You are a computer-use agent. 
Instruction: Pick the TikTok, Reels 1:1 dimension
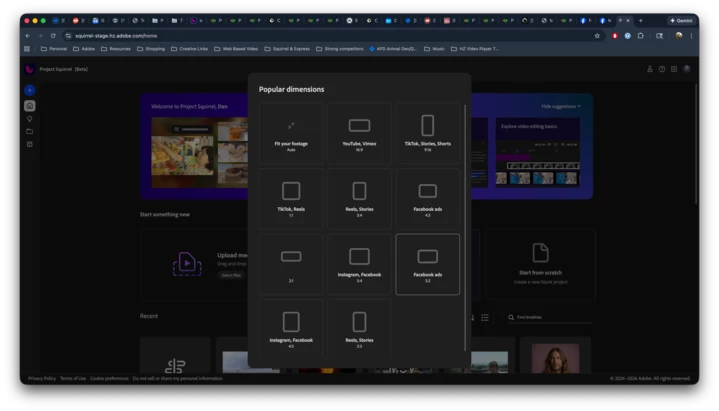[x=291, y=199]
